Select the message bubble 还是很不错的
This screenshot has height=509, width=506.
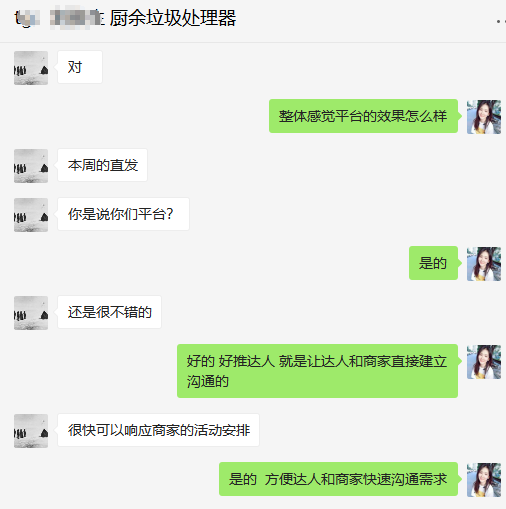[x=109, y=312]
